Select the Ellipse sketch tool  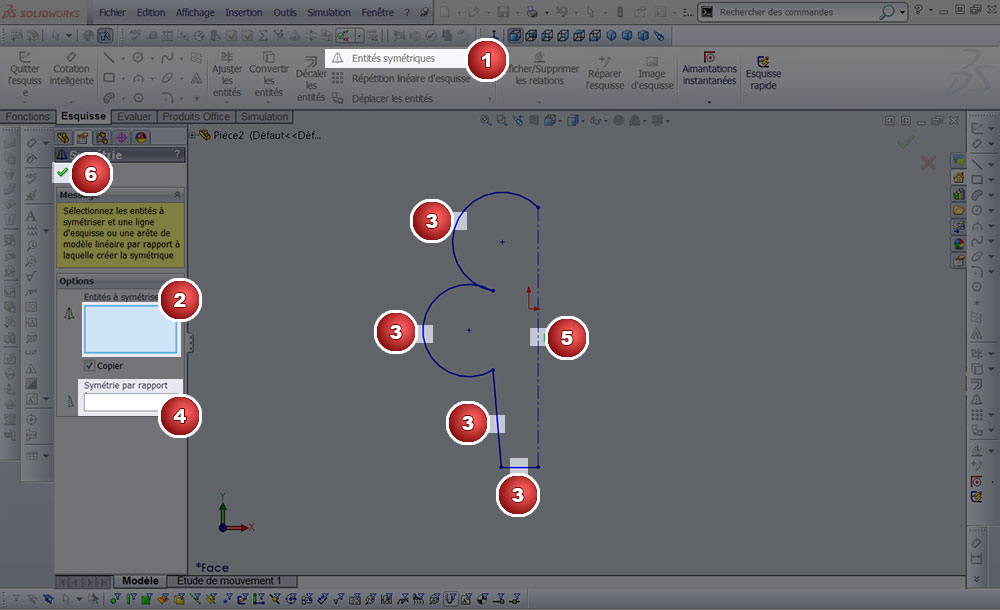point(167,78)
